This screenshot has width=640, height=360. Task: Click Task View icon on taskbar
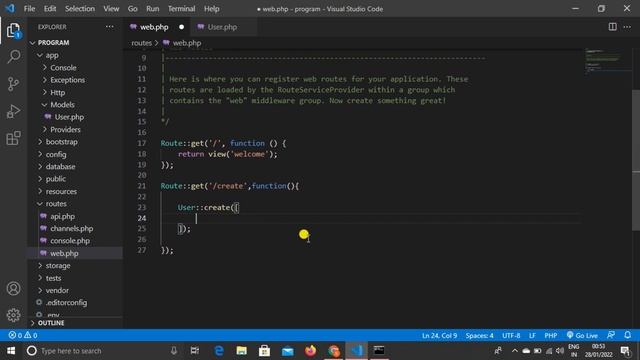(195, 351)
